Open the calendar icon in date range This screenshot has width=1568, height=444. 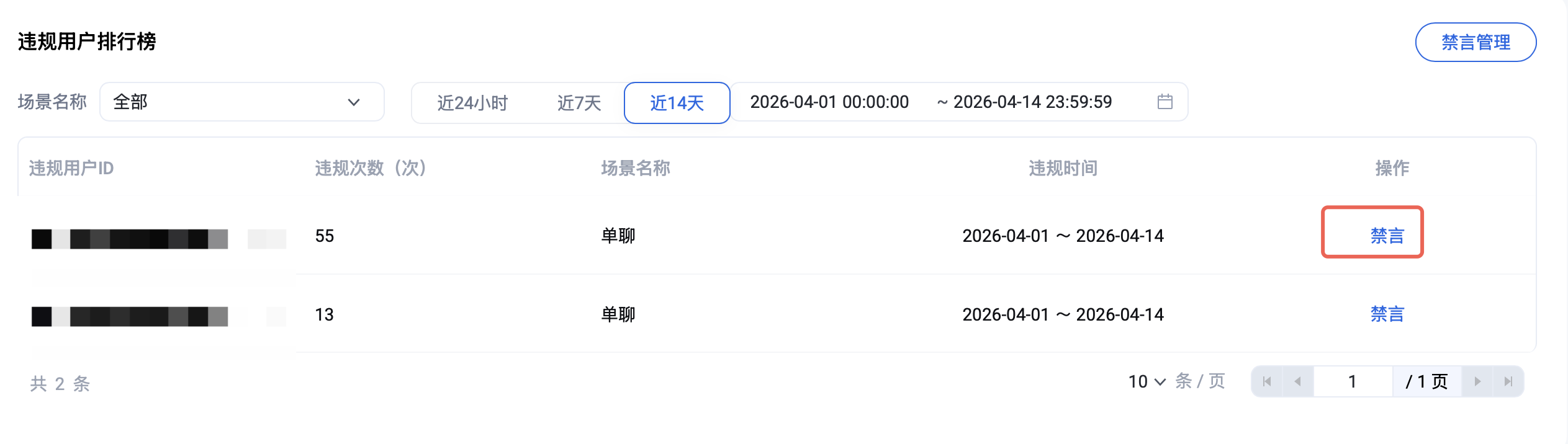pos(1165,102)
